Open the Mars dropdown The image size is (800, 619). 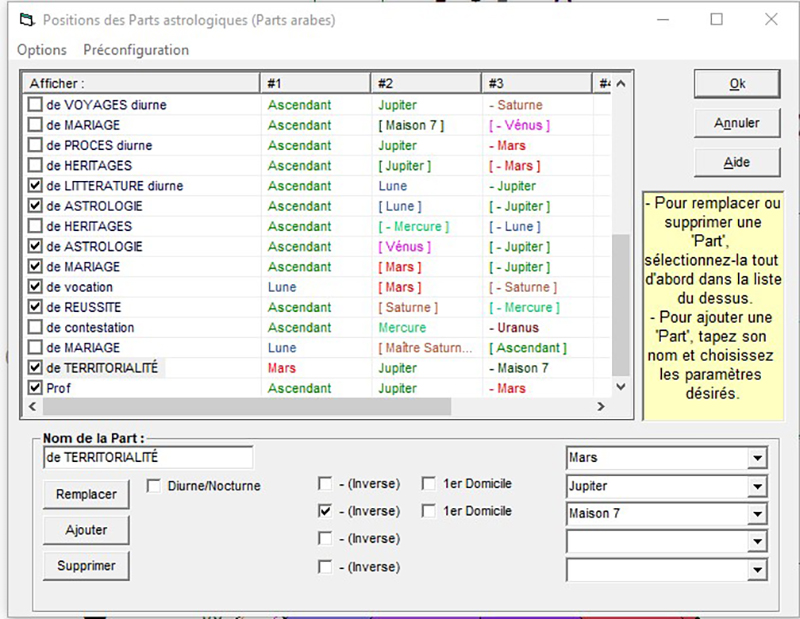pyautogui.click(x=757, y=458)
